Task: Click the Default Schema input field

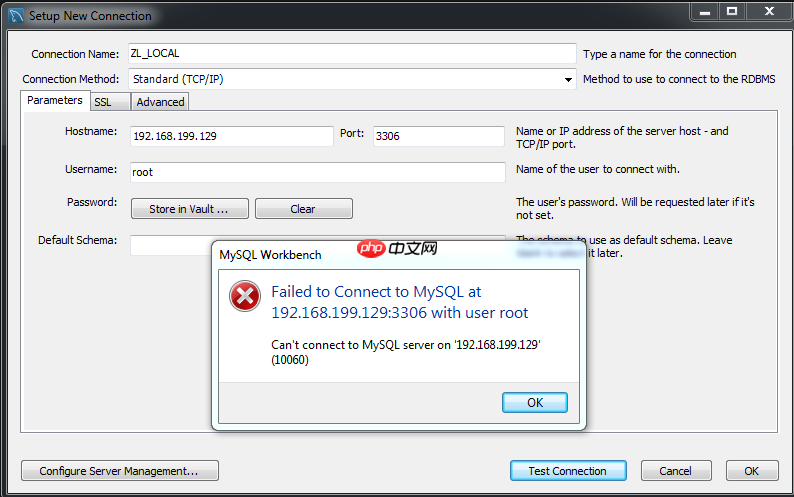Action: point(171,246)
